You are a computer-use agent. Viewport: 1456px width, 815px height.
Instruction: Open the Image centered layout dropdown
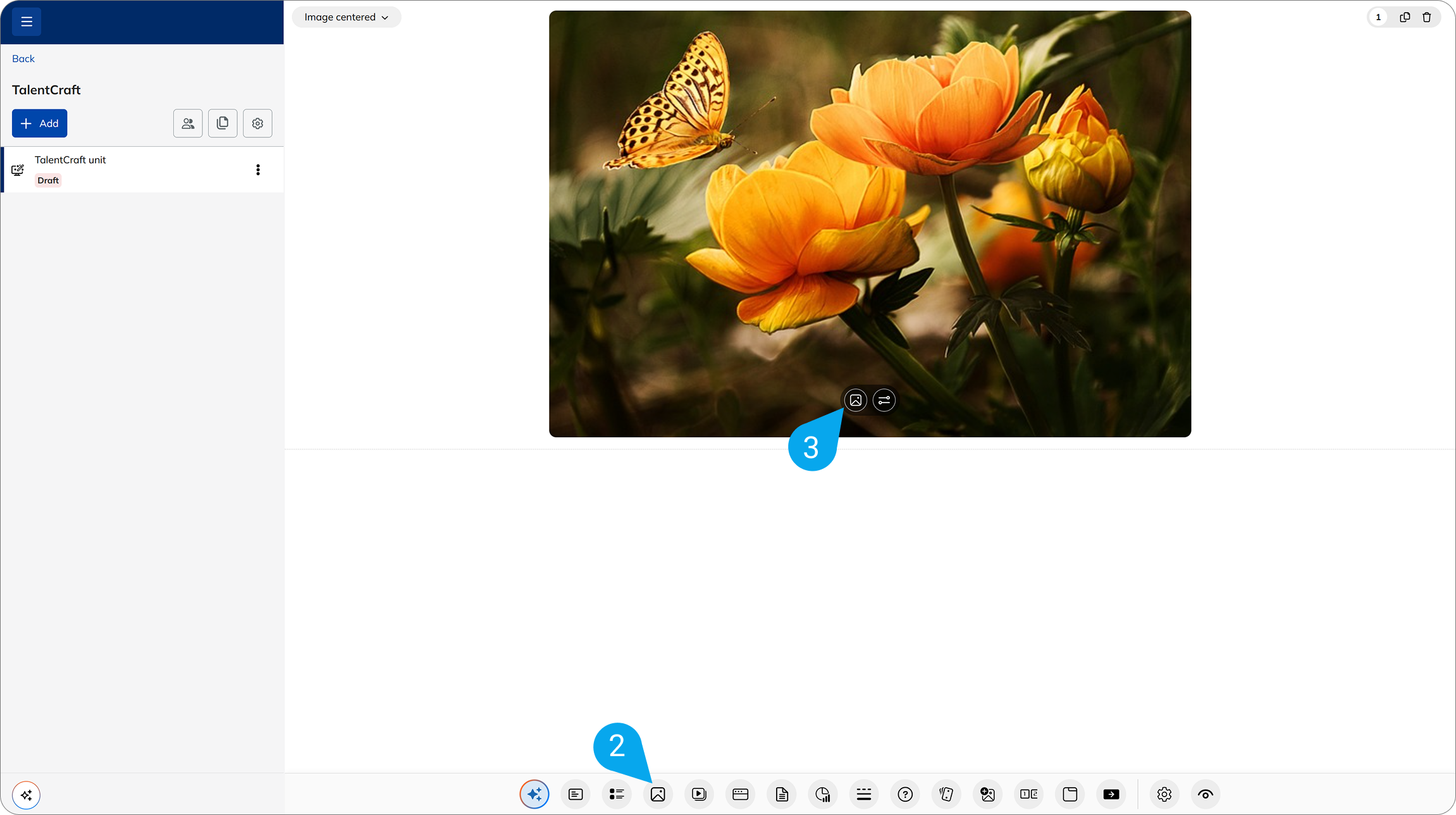point(346,17)
